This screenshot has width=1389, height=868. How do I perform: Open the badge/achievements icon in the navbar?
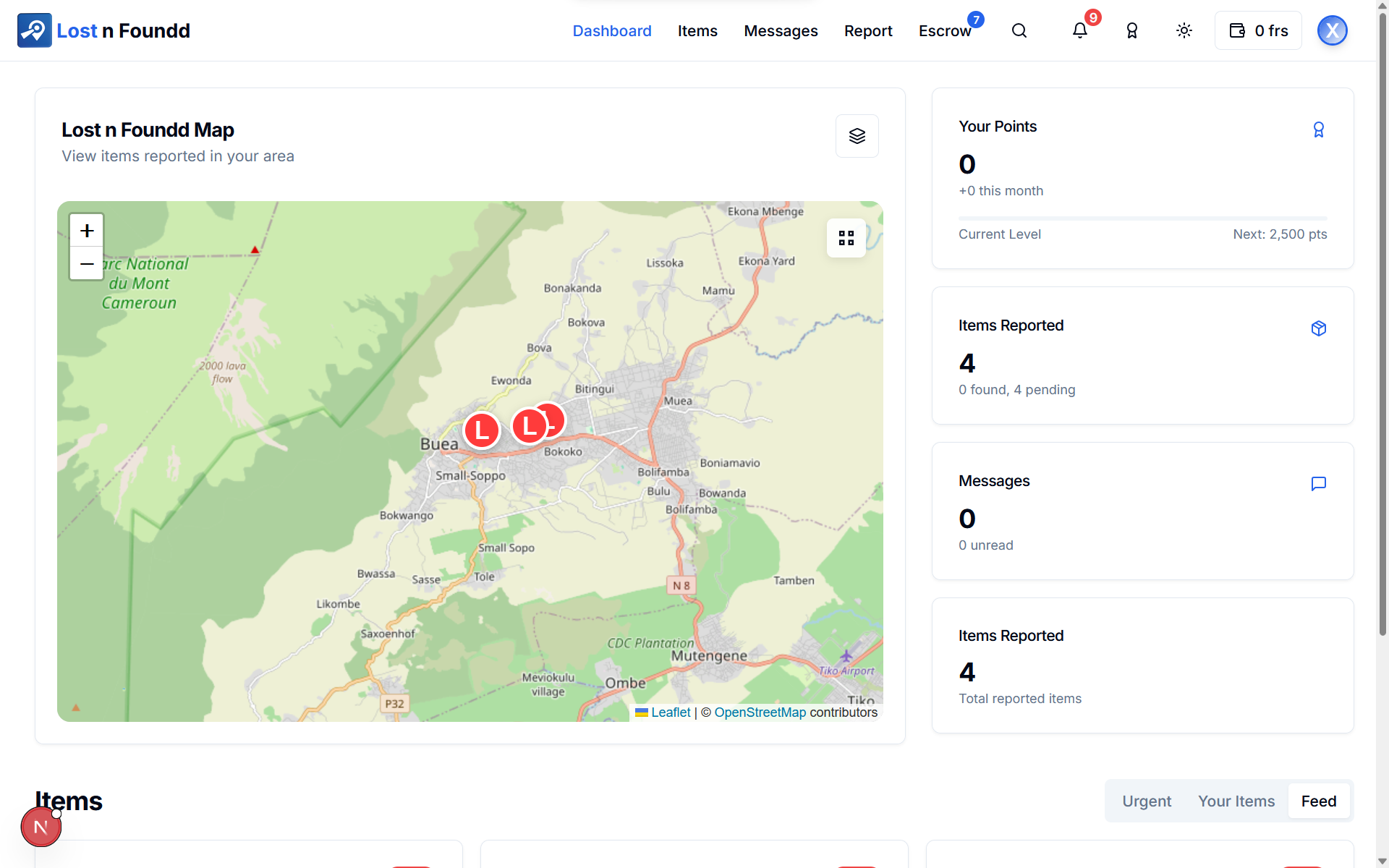click(1131, 30)
